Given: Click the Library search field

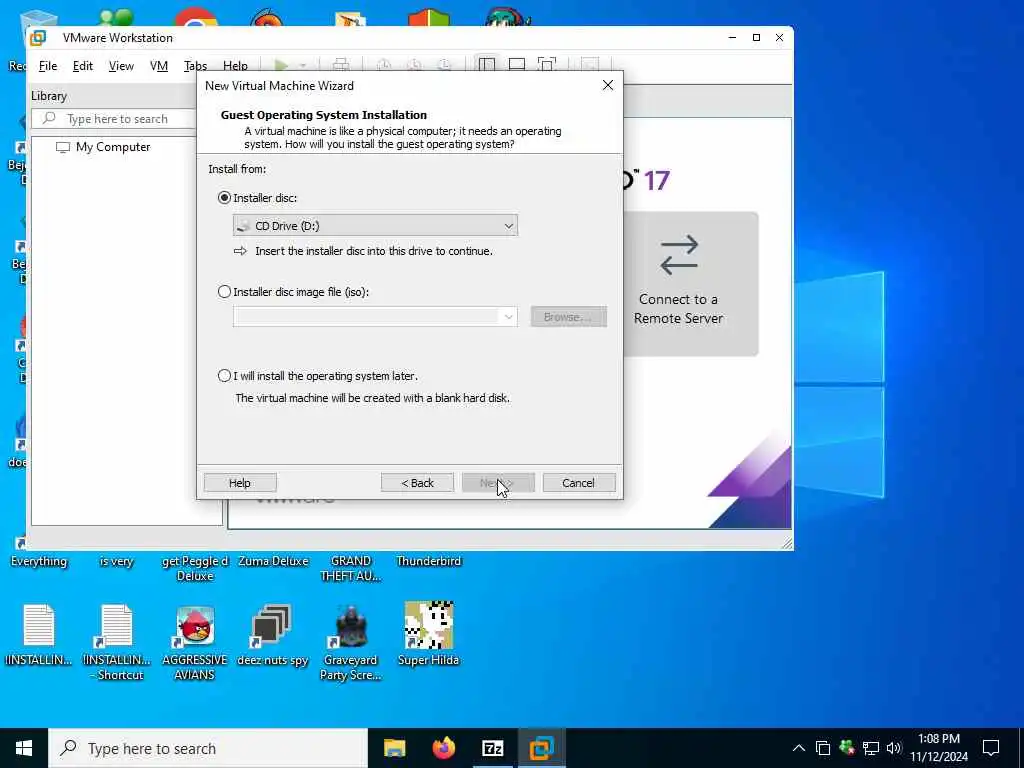Looking at the screenshot, I should [x=116, y=119].
